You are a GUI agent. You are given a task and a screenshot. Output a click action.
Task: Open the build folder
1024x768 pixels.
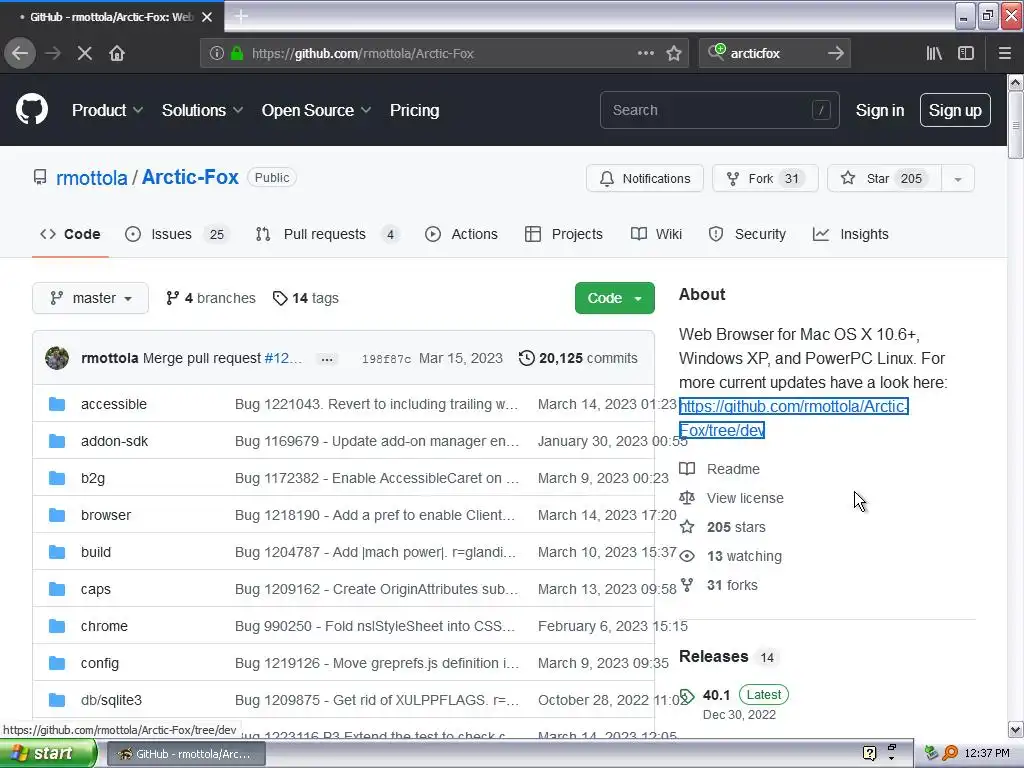(x=95, y=552)
